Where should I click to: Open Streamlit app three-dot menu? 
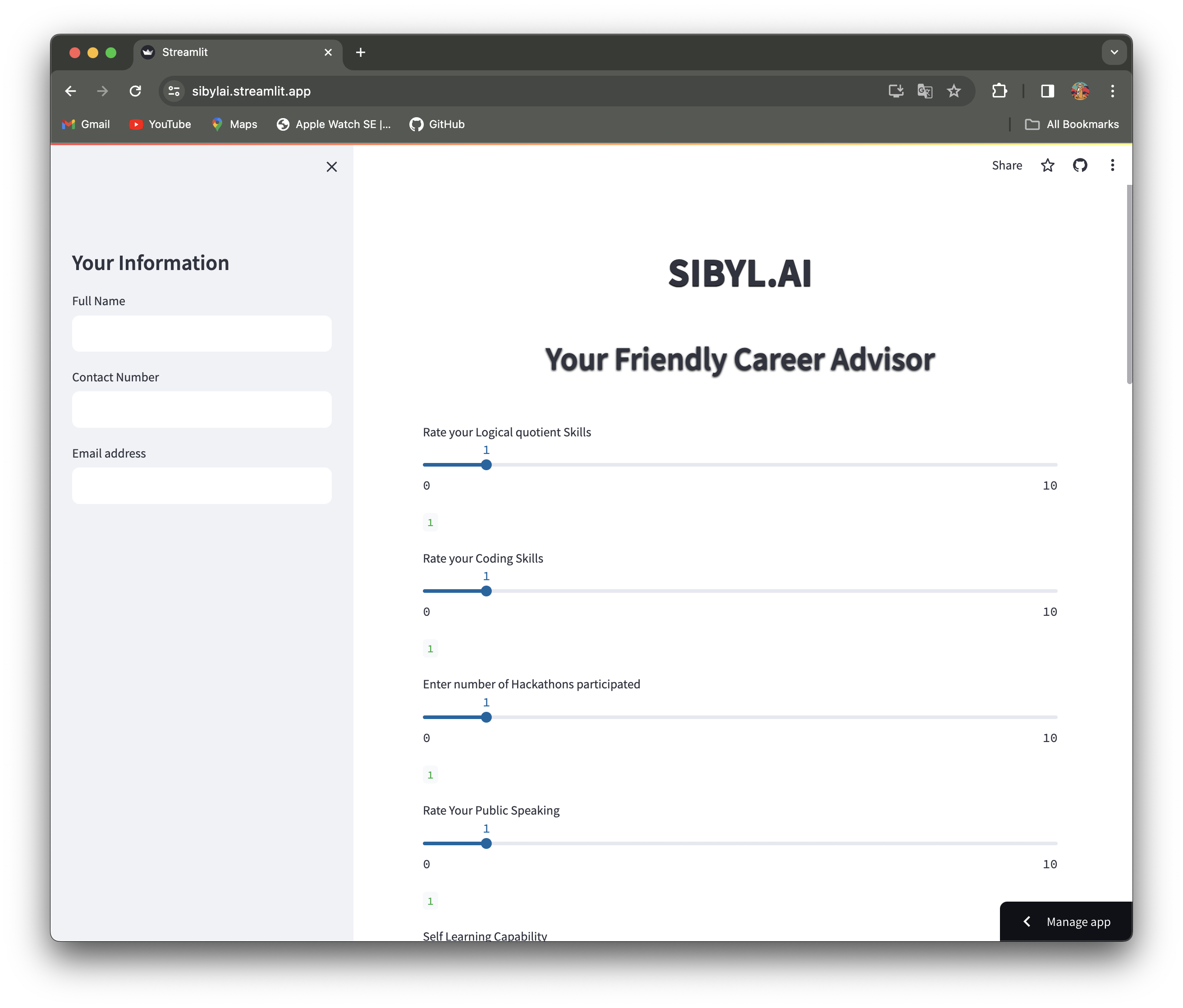coord(1112,165)
